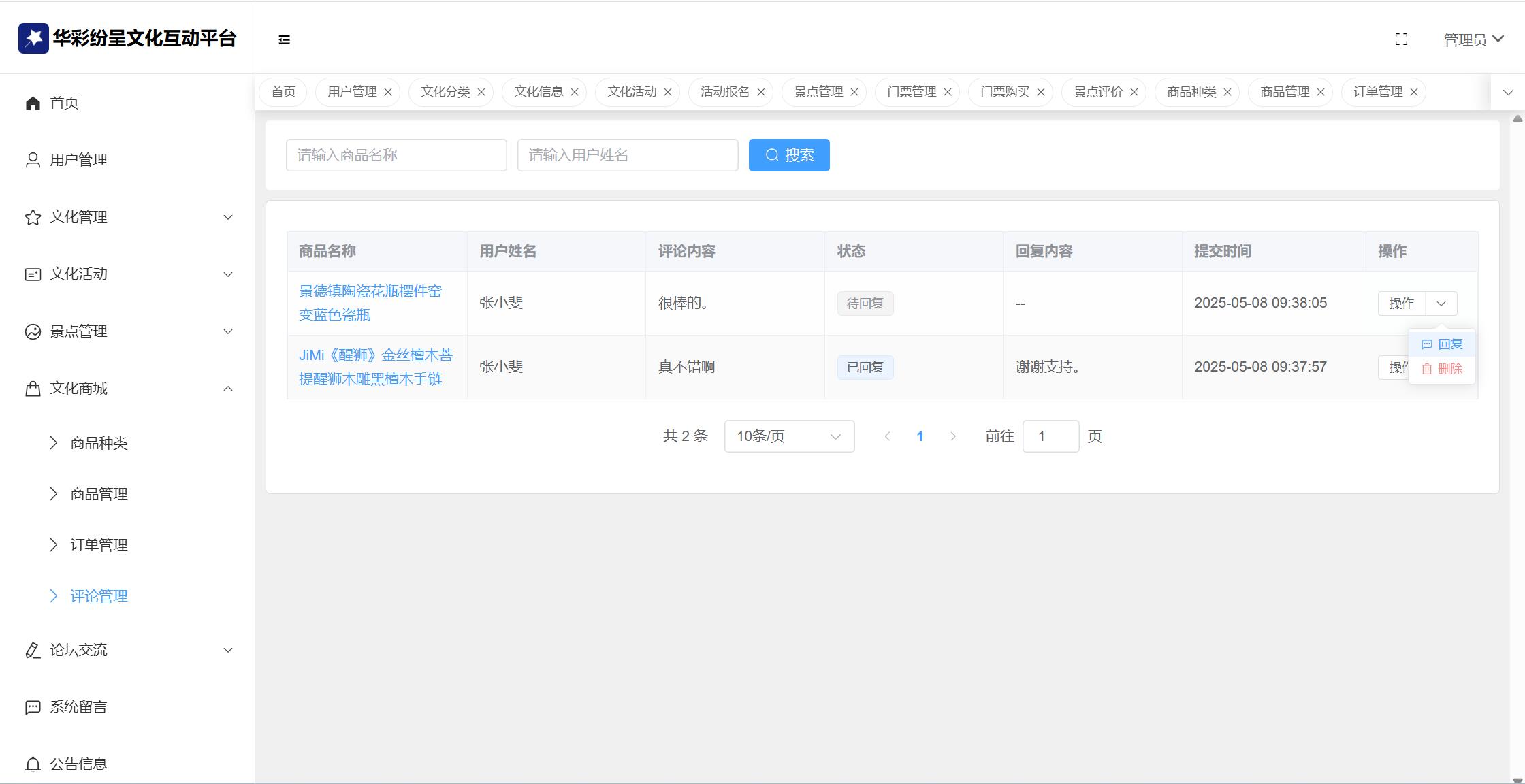The width and height of the screenshot is (1525, 784).
Task: Close the 订单管理 tab
Action: 1414,92
